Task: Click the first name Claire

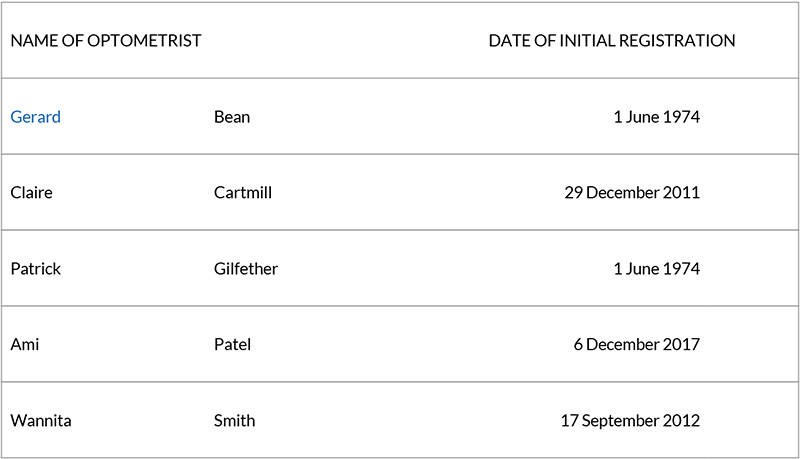Action: (31, 193)
